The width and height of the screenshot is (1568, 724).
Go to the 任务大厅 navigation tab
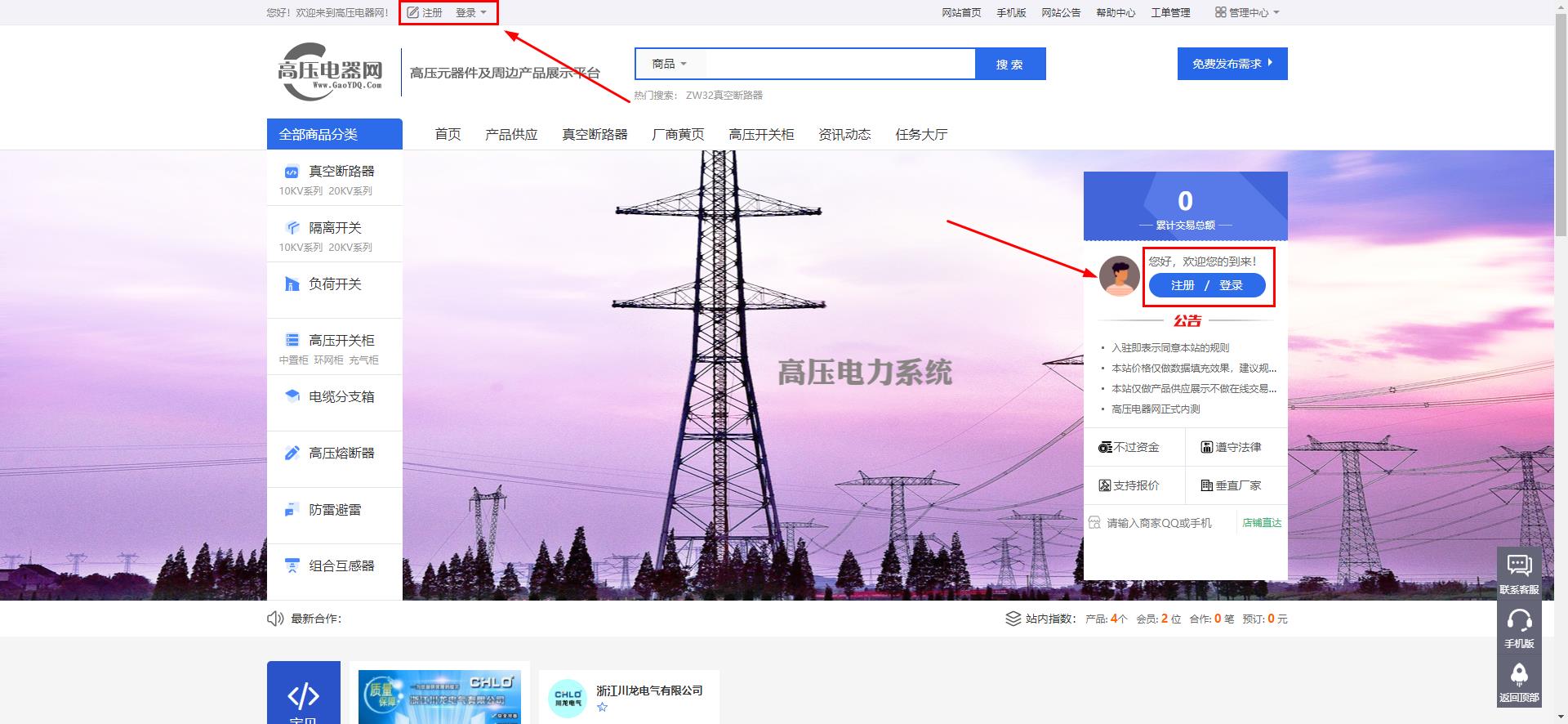(x=920, y=135)
